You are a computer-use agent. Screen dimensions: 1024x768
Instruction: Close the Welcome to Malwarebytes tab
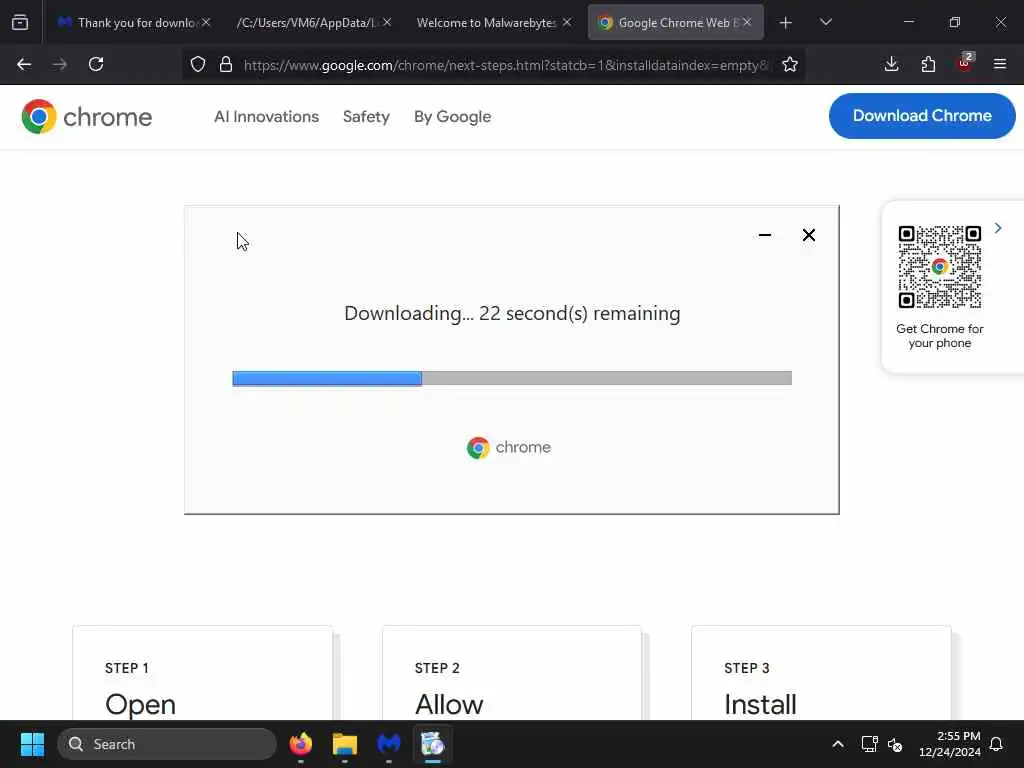click(x=567, y=22)
